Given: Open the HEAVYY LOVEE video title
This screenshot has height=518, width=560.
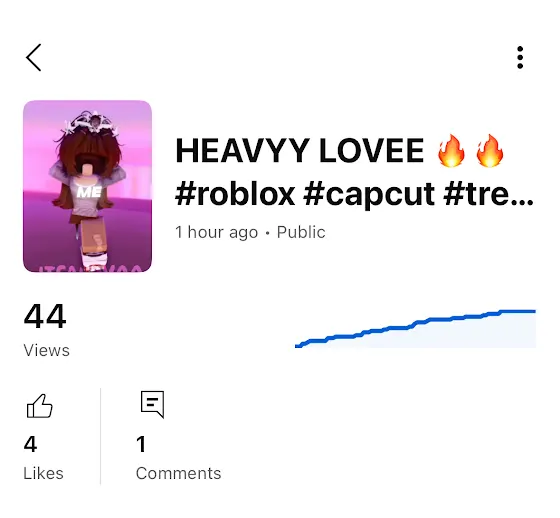Looking at the screenshot, I should (x=355, y=173).
